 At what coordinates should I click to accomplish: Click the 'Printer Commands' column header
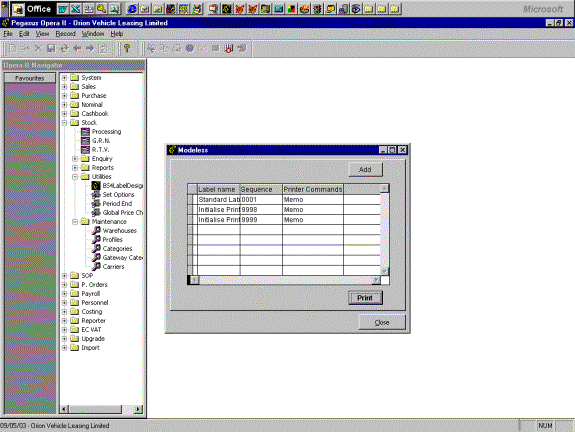(x=313, y=190)
